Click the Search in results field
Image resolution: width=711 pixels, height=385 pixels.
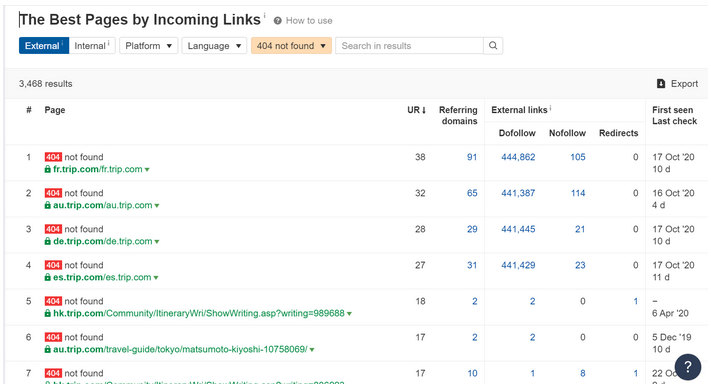(x=409, y=46)
